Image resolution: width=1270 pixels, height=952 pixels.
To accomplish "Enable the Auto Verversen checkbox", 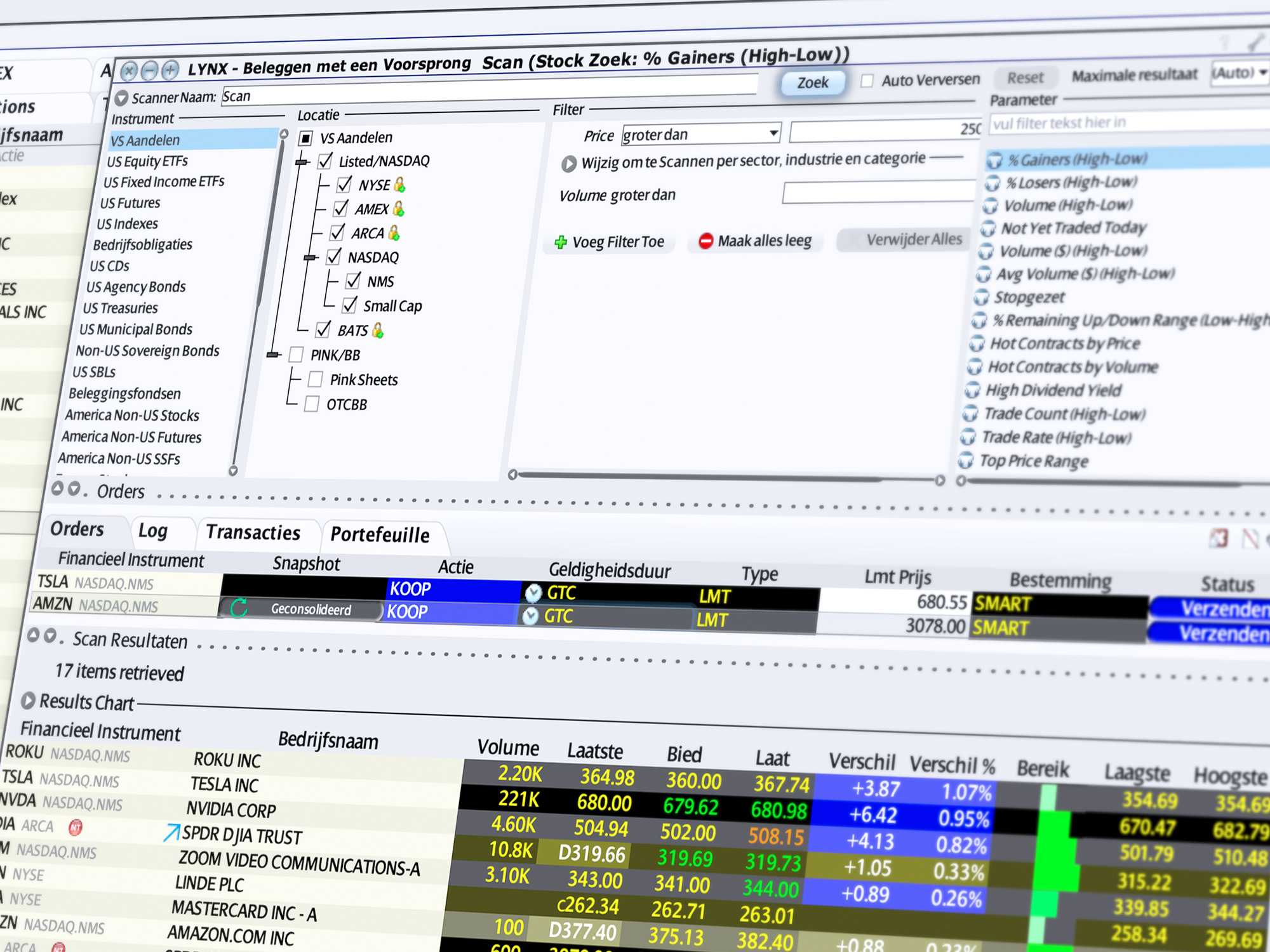I will tap(867, 81).
